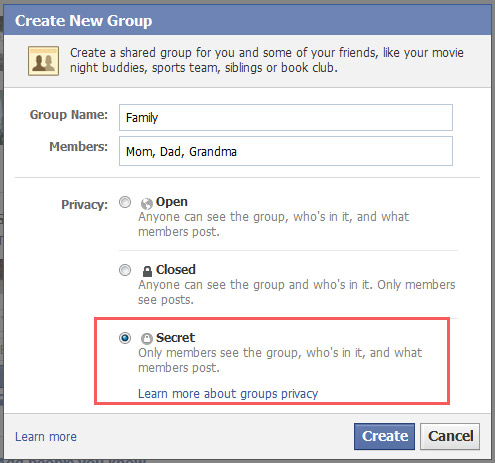The image size is (495, 463).
Task: Click the Secret privacy option label
Action: click(x=175, y=338)
